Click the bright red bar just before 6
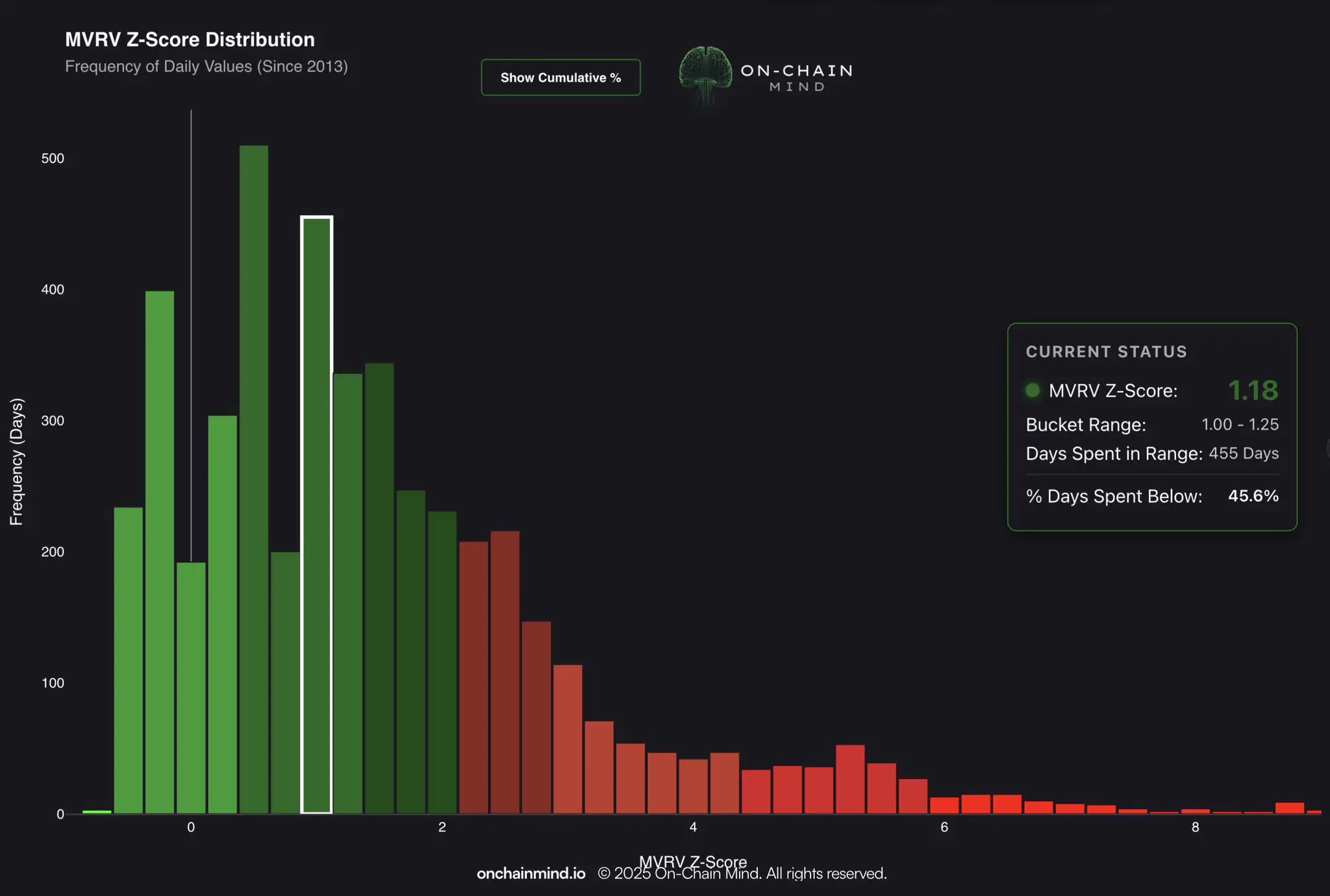Viewport: 1330px width, 896px height. click(x=912, y=796)
